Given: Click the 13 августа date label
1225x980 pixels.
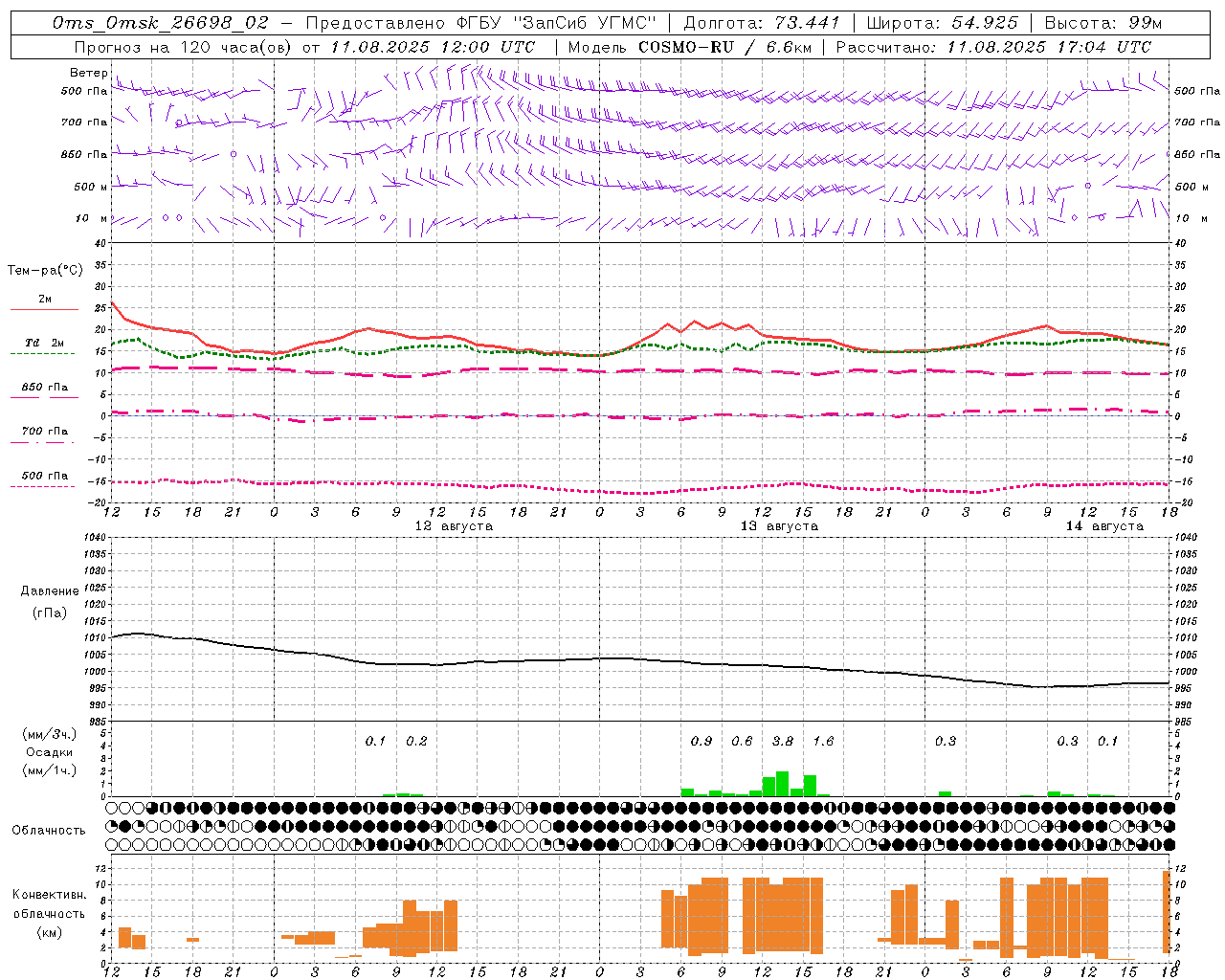Looking at the screenshot, I should tap(779, 526).
